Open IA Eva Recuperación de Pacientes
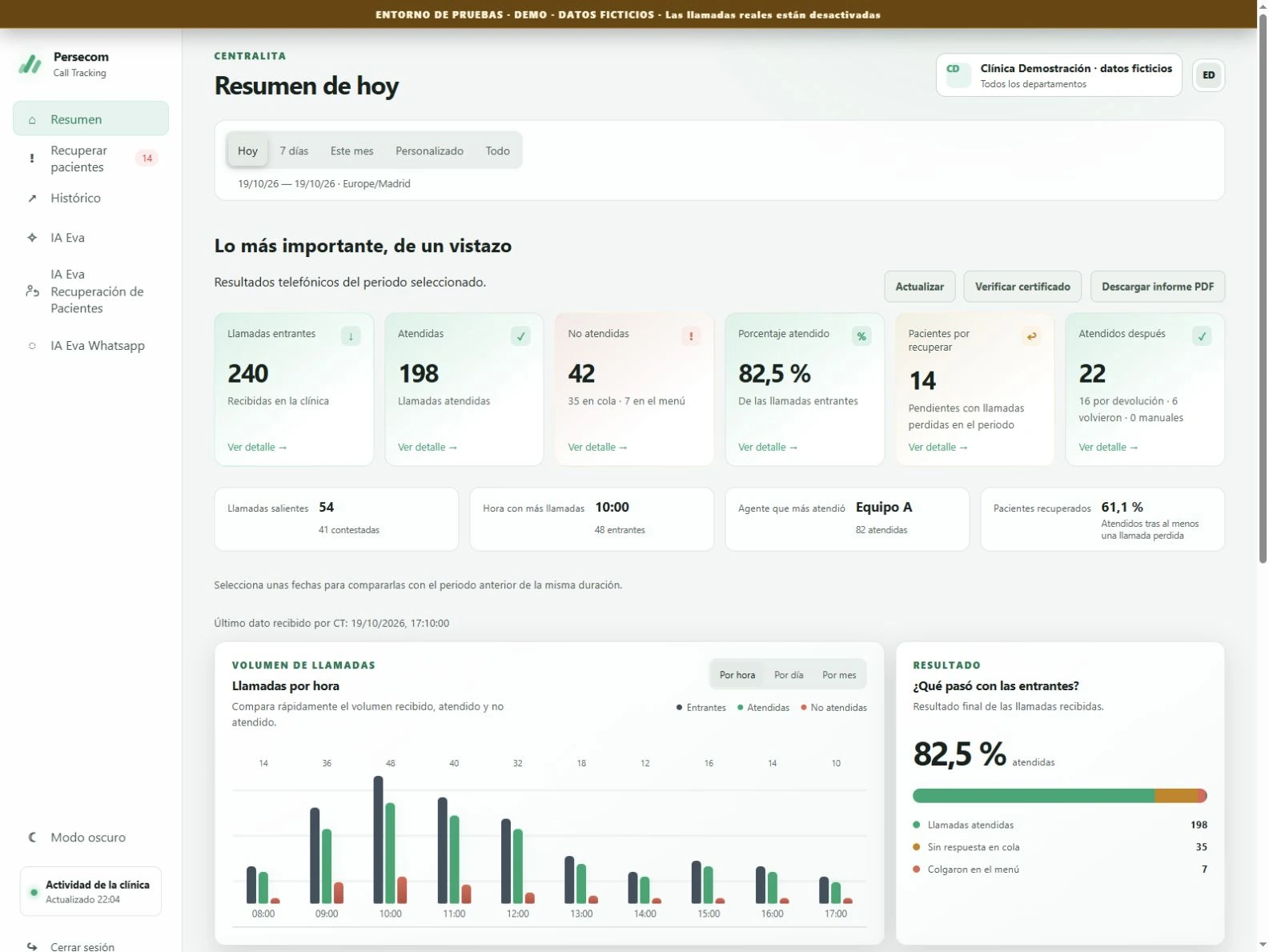This screenshot has width=1269, height=952. (90, 291)
